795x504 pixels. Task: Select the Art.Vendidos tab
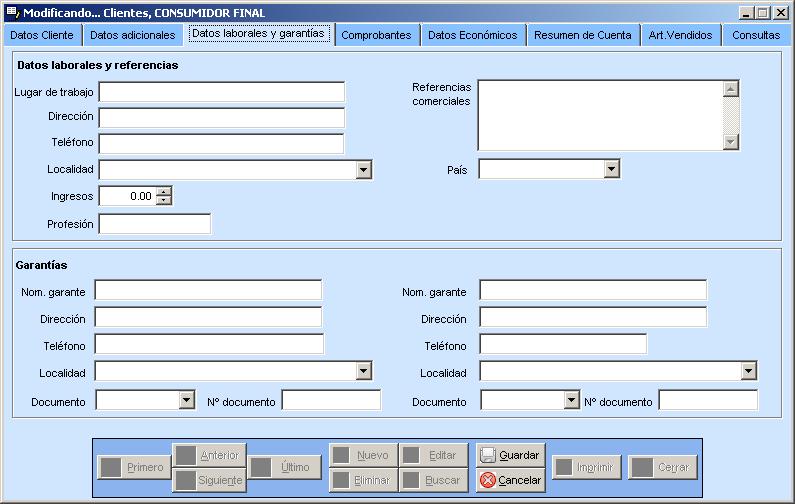680,35
